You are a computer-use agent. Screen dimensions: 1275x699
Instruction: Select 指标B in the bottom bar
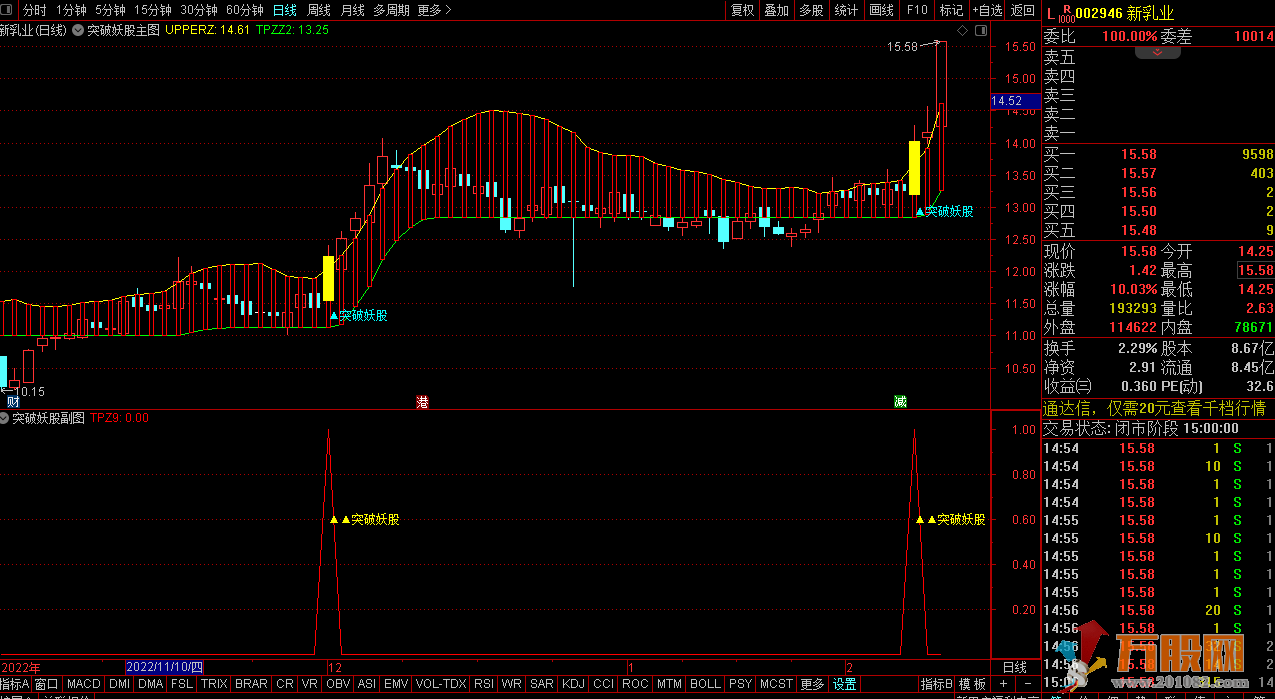[936, 684]
